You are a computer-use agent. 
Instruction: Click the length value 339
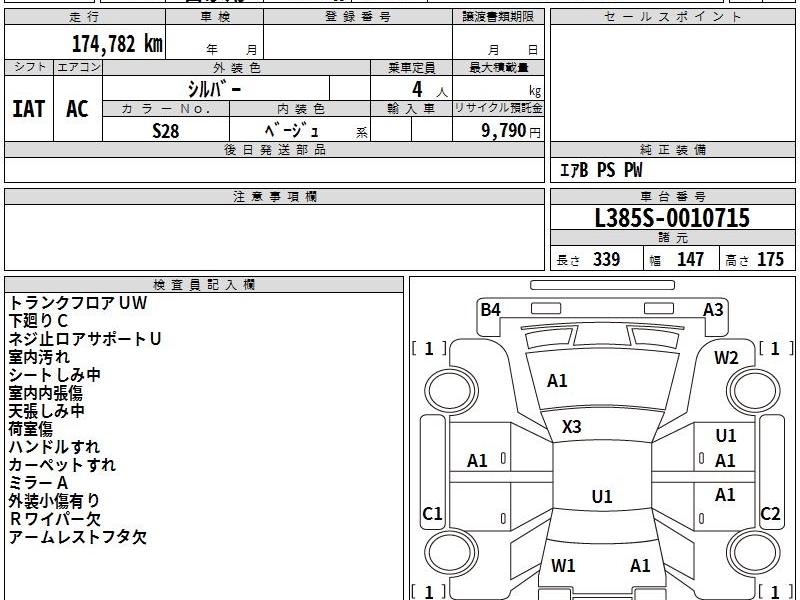(607, 260)
